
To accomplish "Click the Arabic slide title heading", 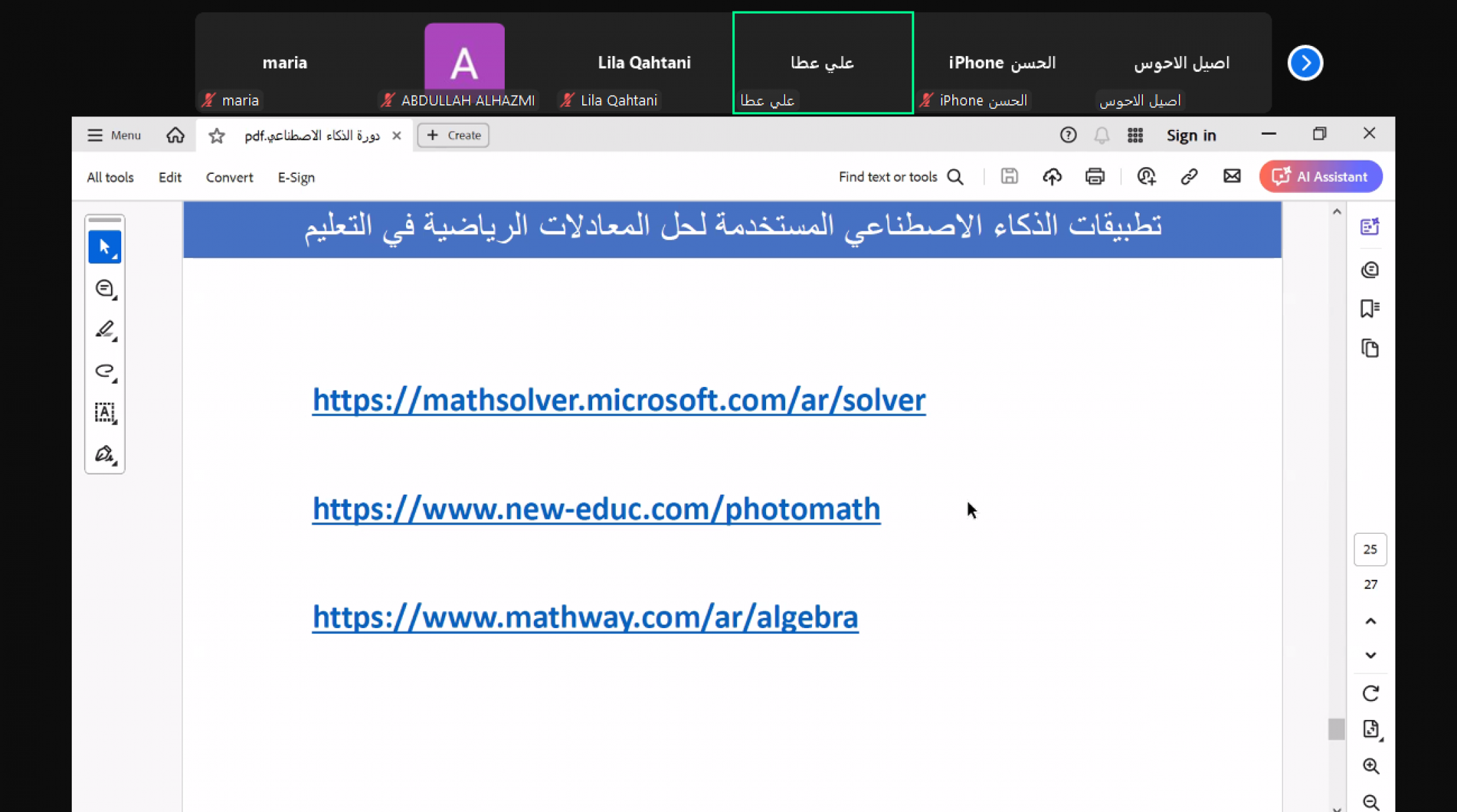I will pos(733,225).
